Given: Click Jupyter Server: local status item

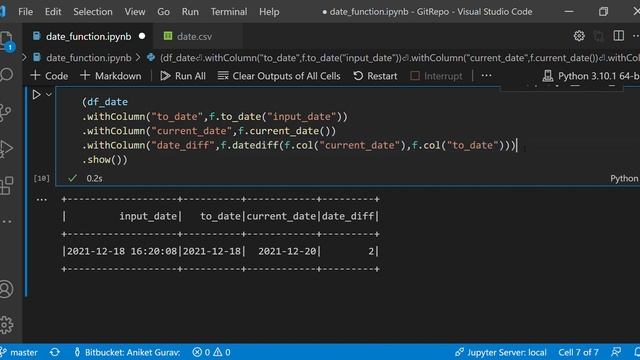Looking at the screenshot, I should pos(501,352).
